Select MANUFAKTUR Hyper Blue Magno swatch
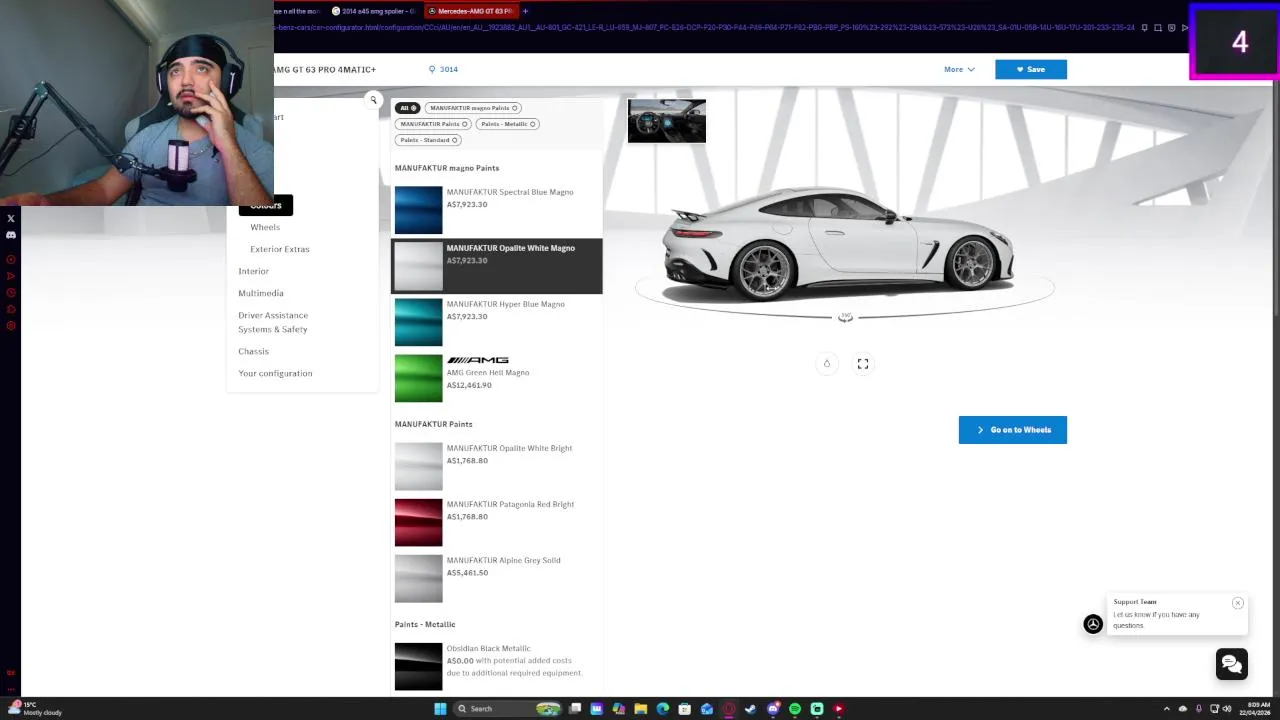This screenshot has height=720, width=1280. pos(418,322)
